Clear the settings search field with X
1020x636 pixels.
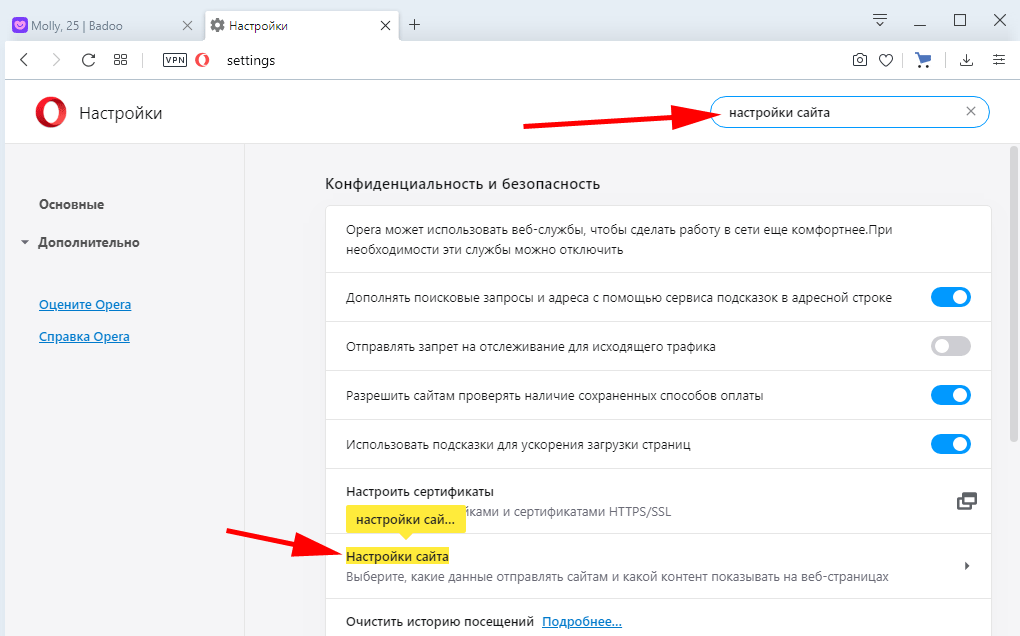click(x=970, y=112)
